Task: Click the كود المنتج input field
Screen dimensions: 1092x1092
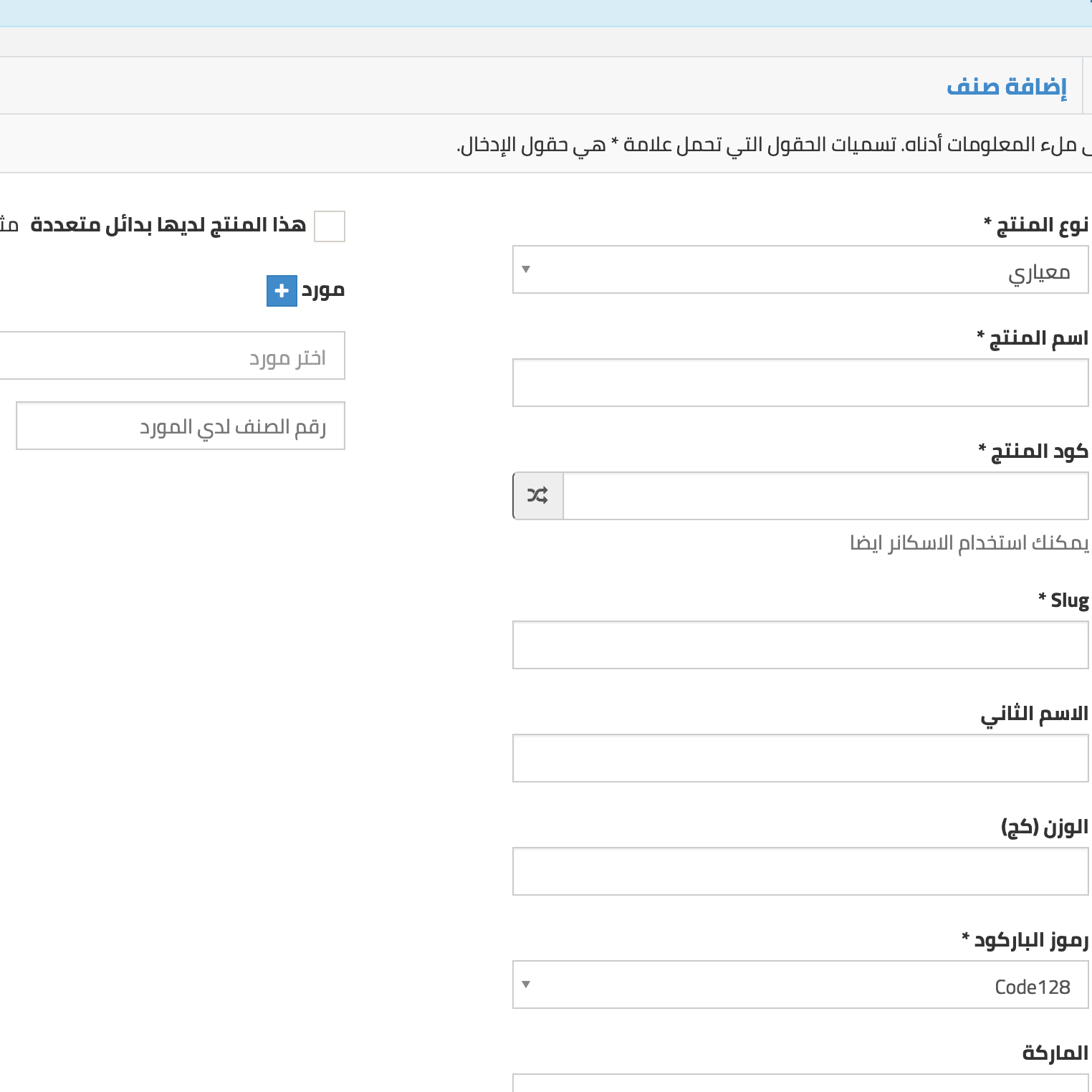Action: pos(824,495)
